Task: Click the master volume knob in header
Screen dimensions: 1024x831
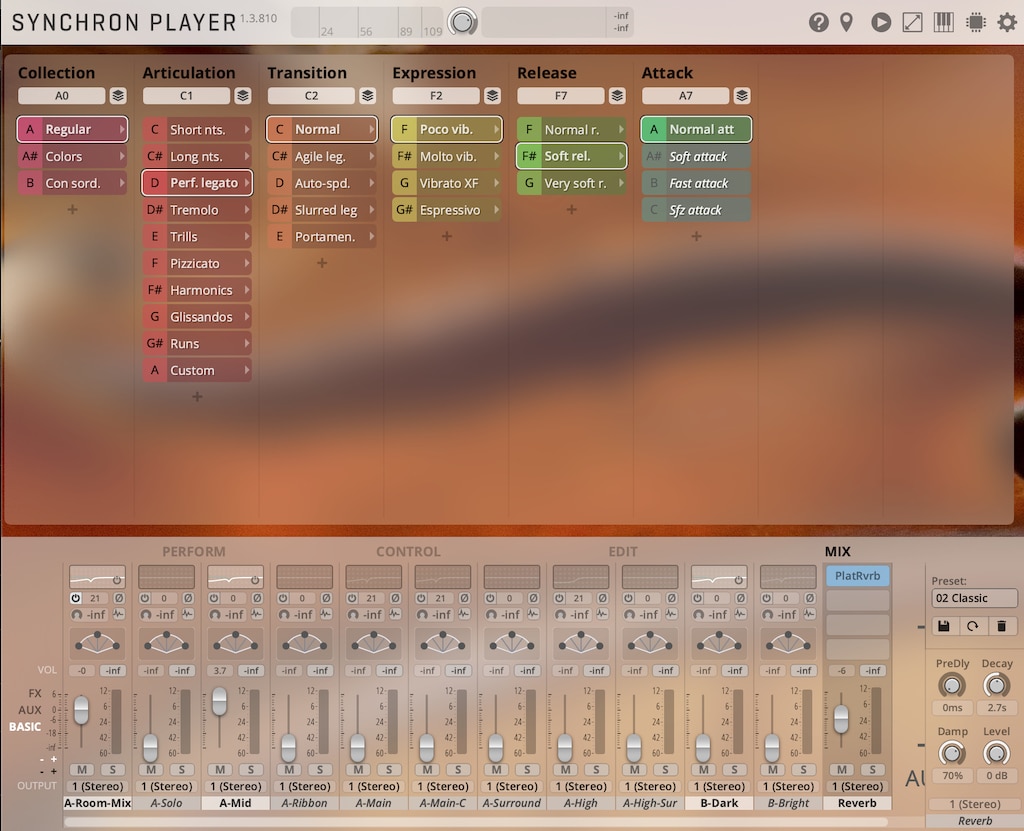Action: click(x=462, y=22)
